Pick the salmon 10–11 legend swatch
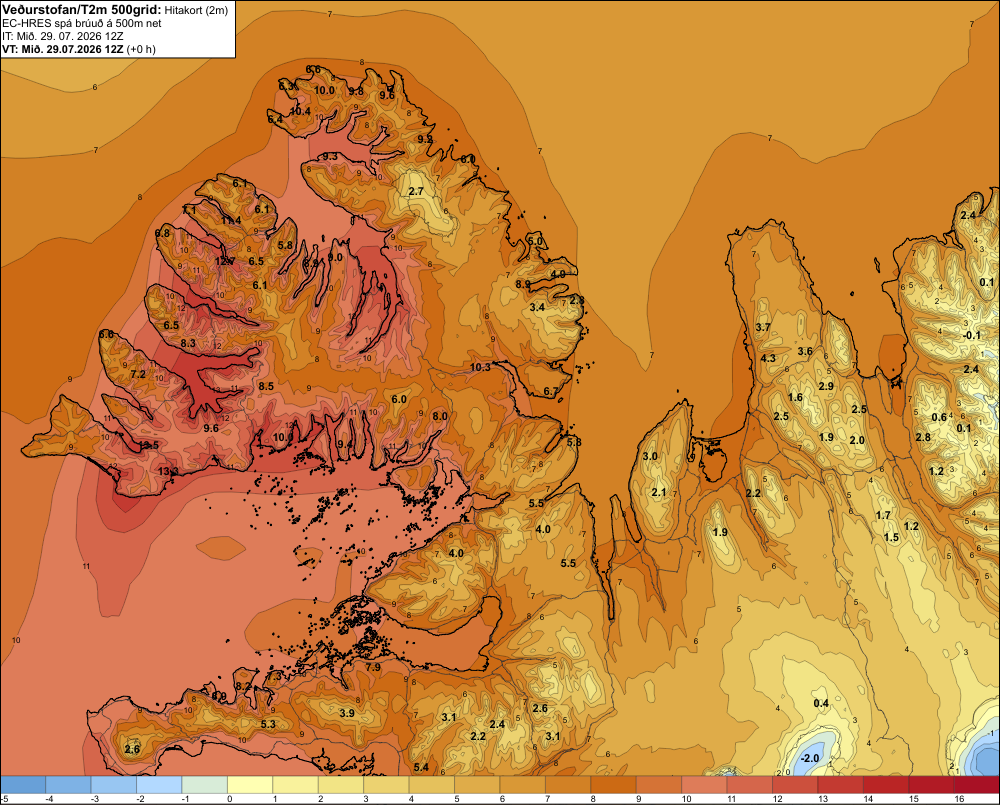 [x=704, y=784]
